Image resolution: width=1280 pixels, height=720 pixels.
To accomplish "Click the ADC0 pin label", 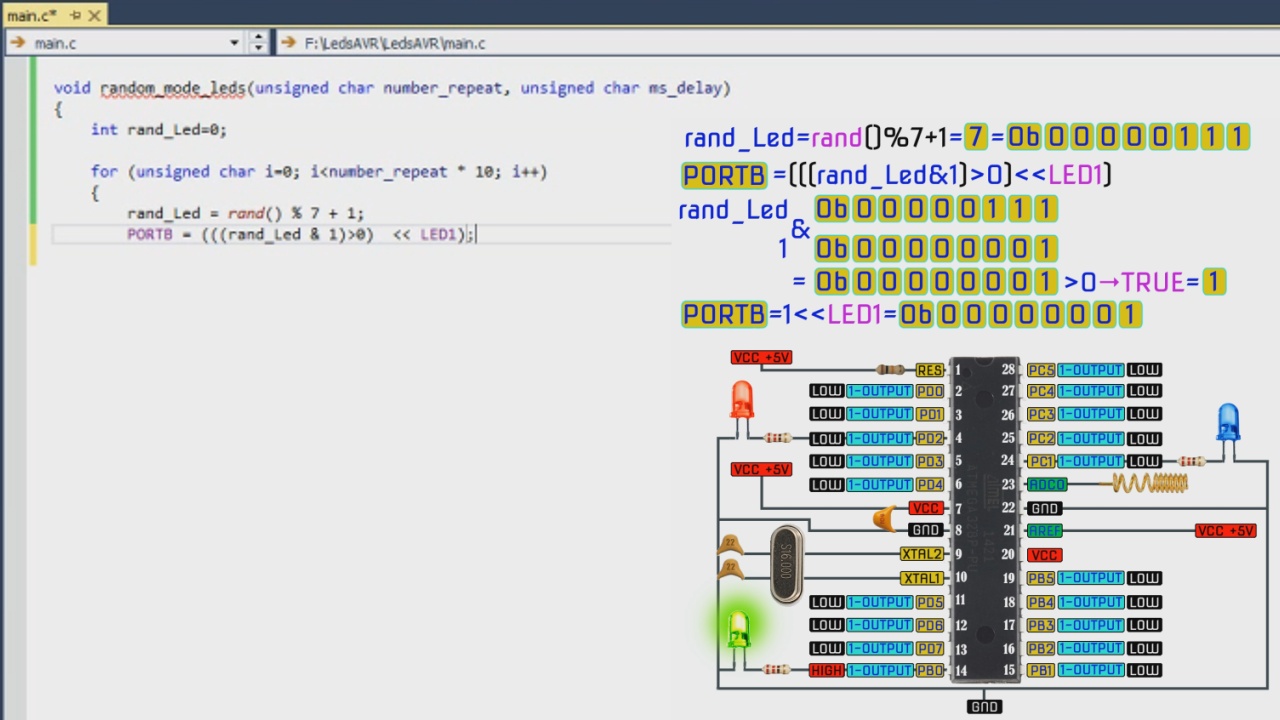I will pos(1047,484).
